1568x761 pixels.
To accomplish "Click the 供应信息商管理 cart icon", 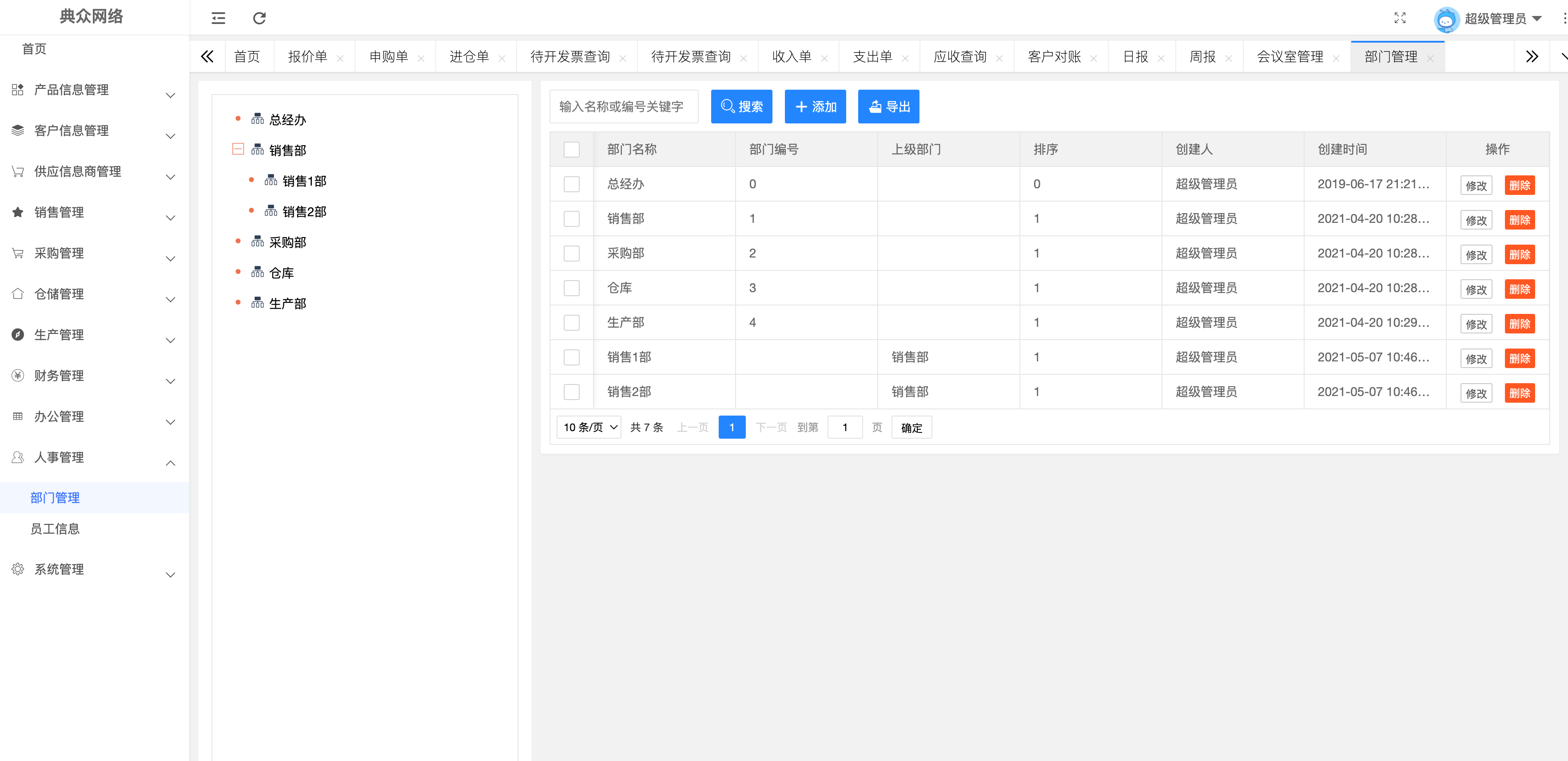I will click(x=18, y=171).
